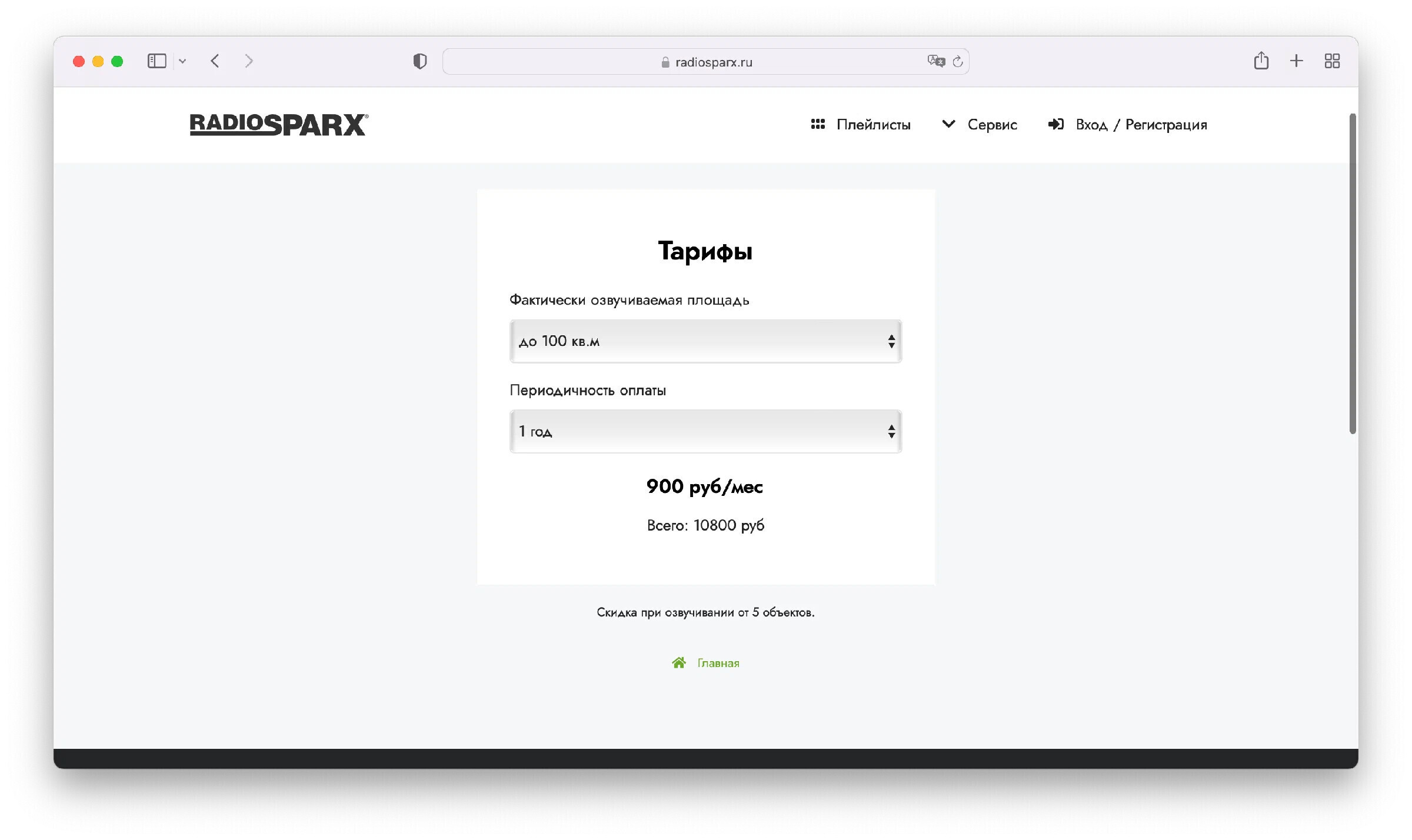Reload the page with the refresh icon
This screenshot has width=1412, height=840.
coord(958,61)
